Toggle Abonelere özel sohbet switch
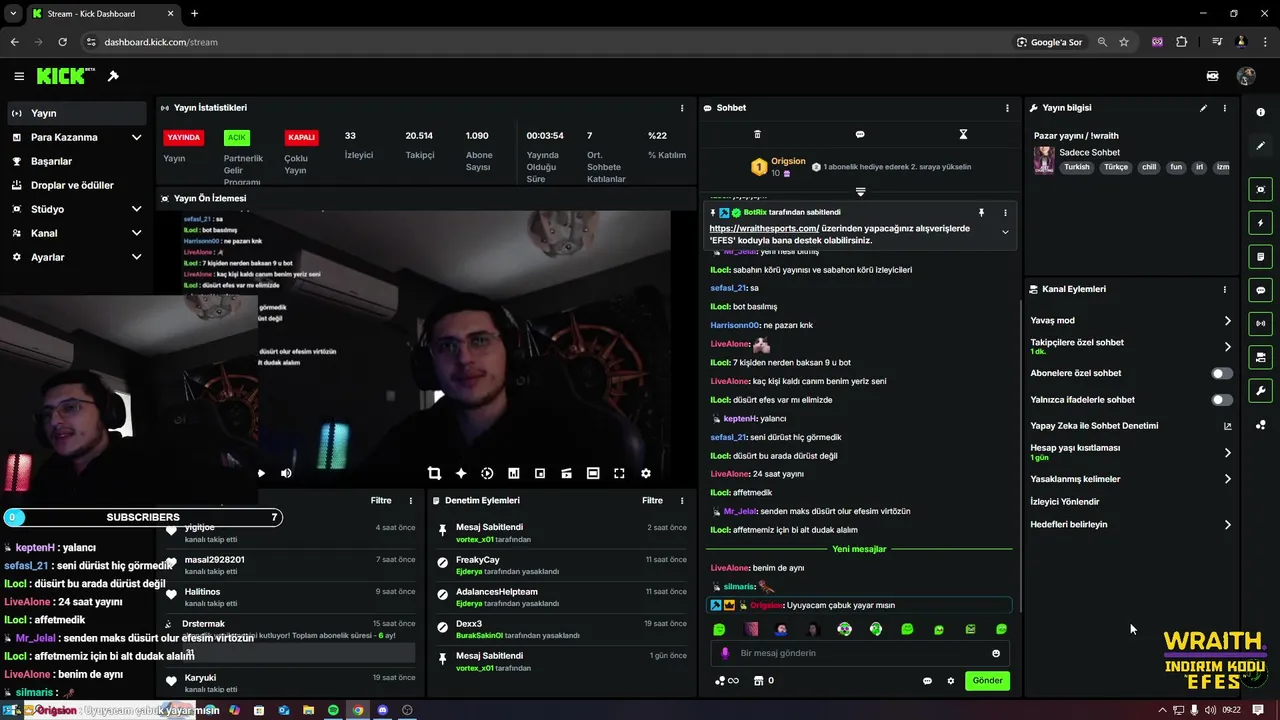The height and width of the screenshot is (720, 1280). [x=1222, y=373]
